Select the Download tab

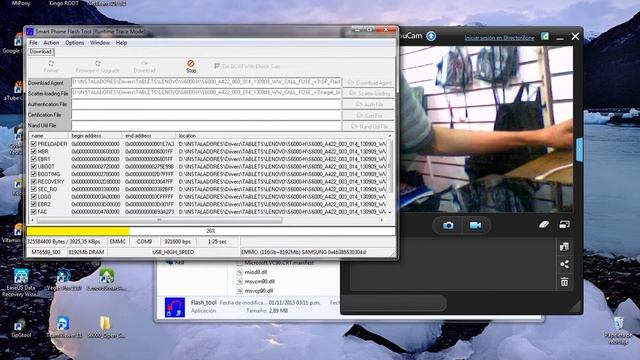tap(40, 52)
